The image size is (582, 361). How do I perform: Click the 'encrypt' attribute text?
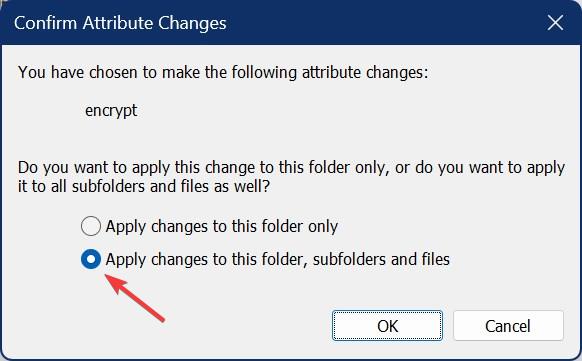pos(111,111)
